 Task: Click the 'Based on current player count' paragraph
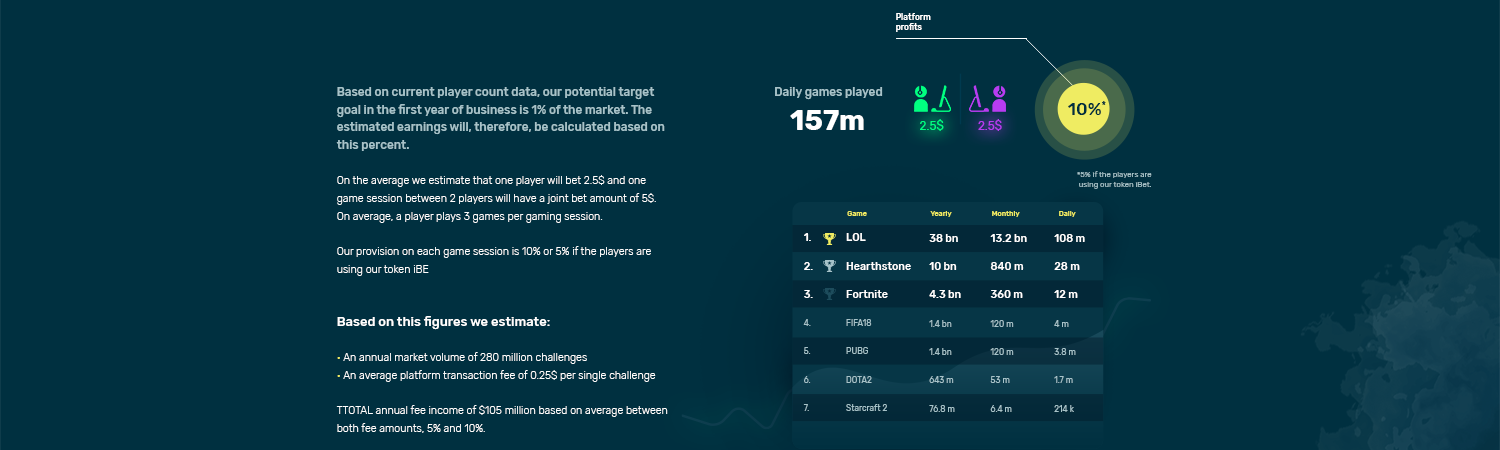pos(500,118)
